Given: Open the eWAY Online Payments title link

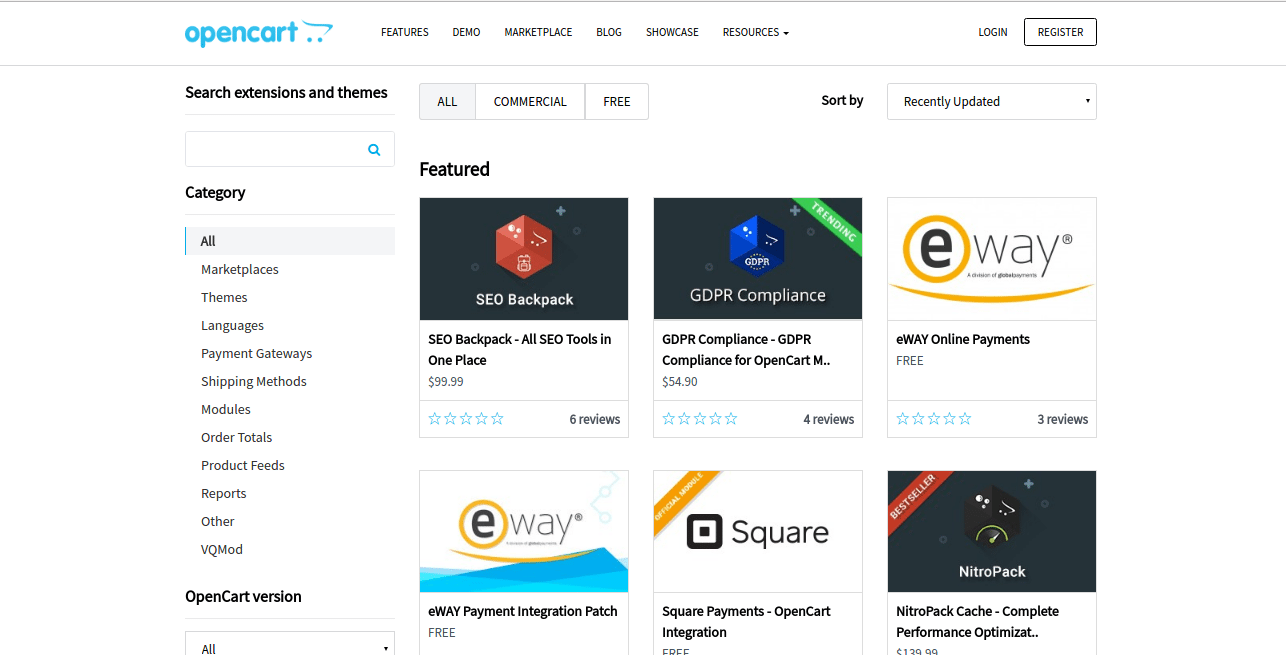Looking at the screenshot, I should click(x=963, y=339).
